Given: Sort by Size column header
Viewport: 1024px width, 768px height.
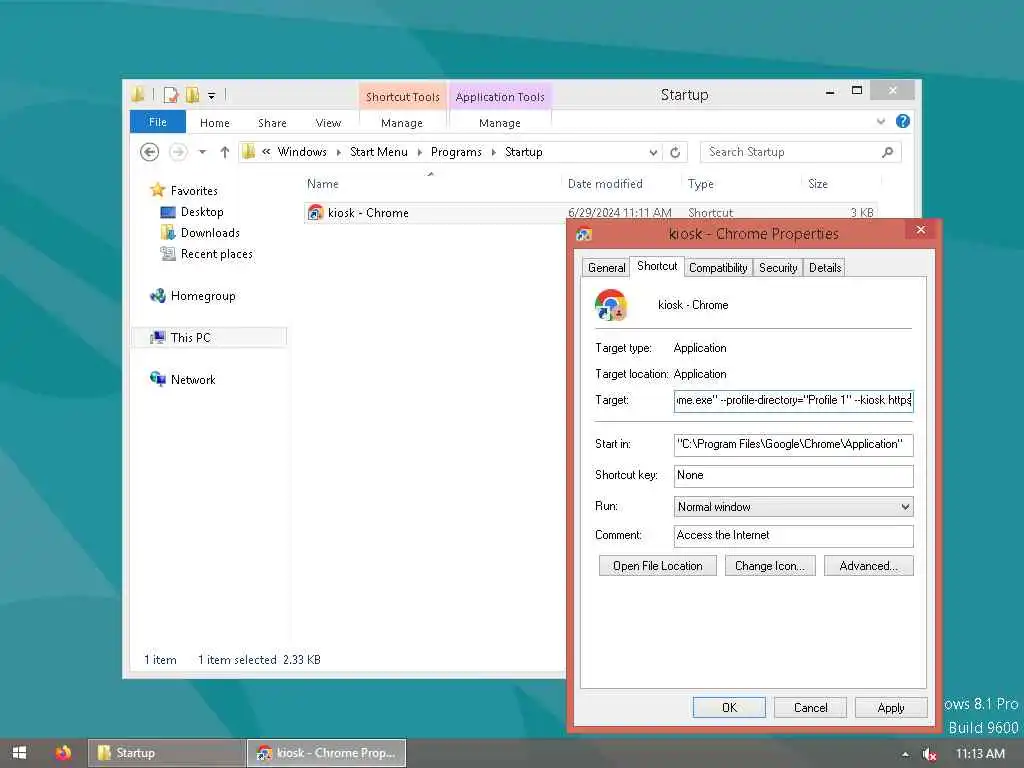Looking at the screenshot, I should 818,184.
